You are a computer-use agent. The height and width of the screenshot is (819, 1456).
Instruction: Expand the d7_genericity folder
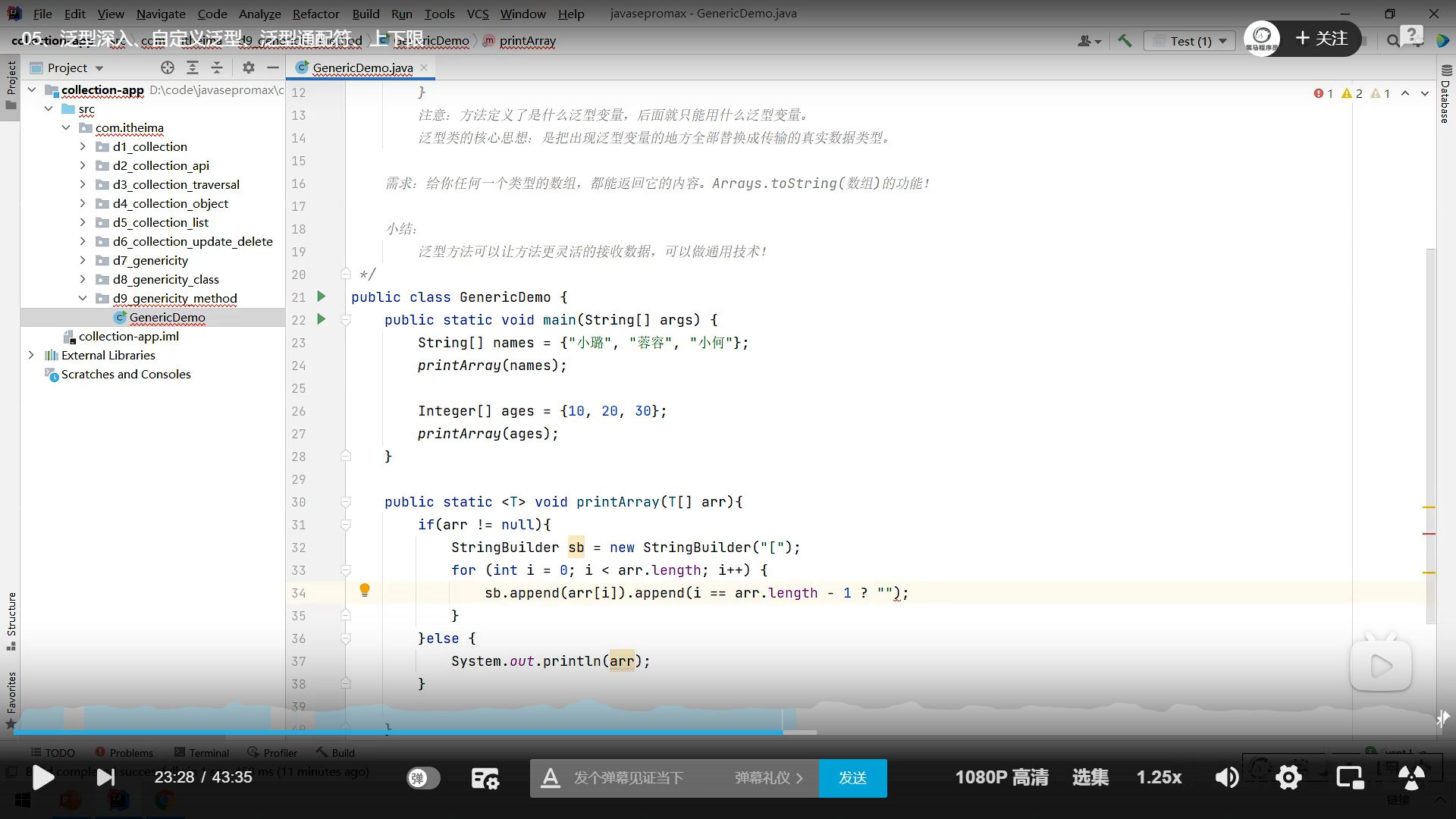tap(83, 260)
